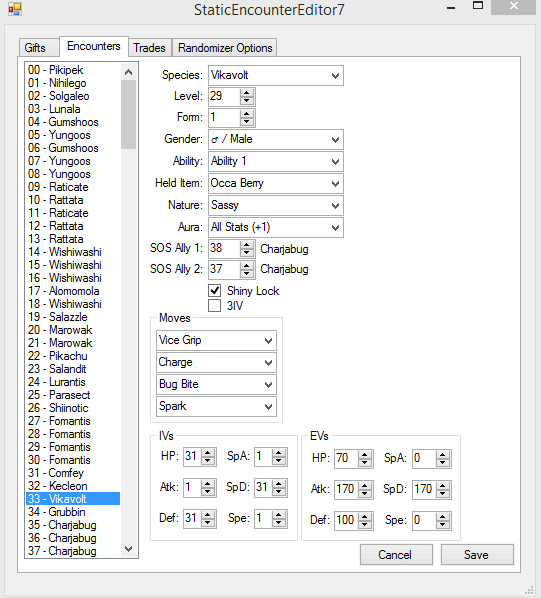
Task: Raise HP IV using up arrow
Action: (208, 453)
